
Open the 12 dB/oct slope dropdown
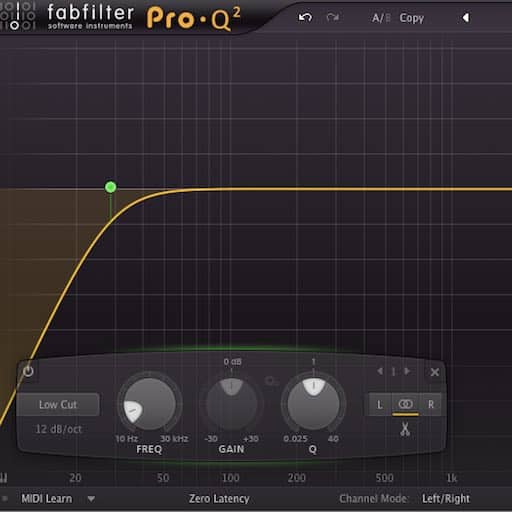[x=58, y=429]
